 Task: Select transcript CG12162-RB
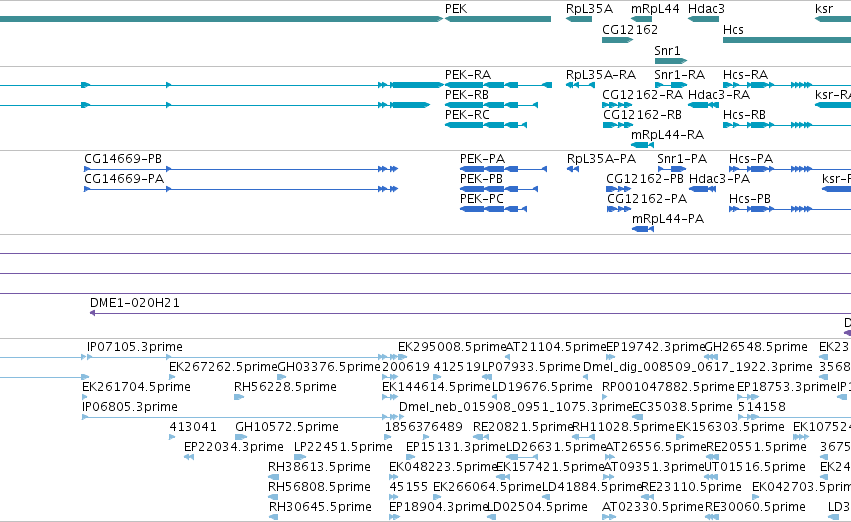click(643, 114)
